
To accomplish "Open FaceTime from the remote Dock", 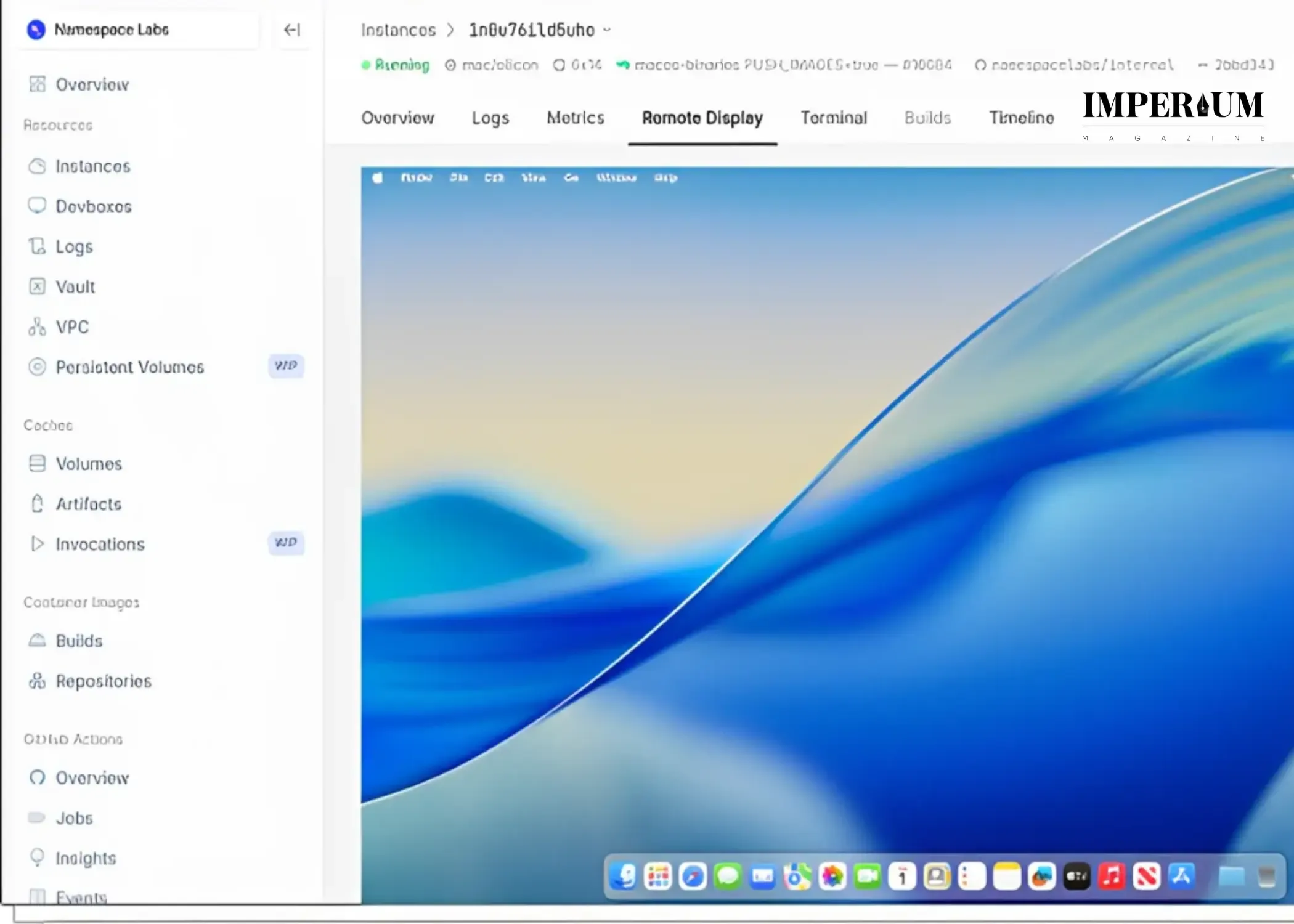I will 868,876.
